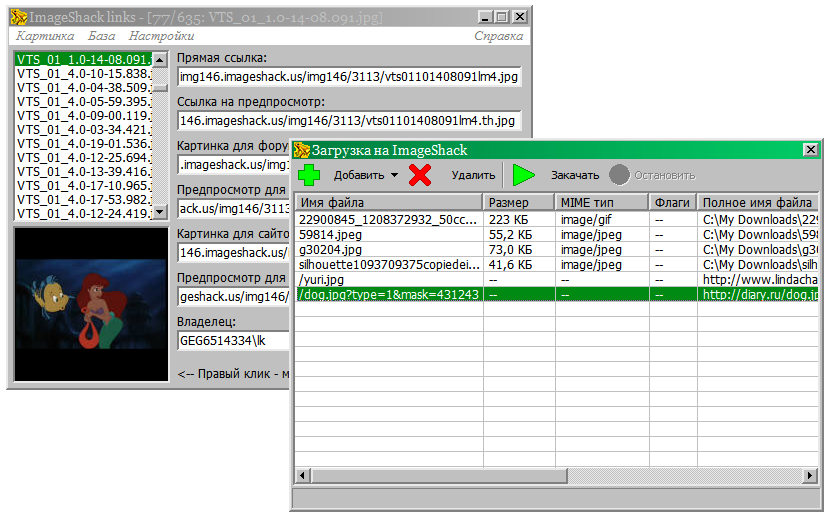Select the 22900845_1208372932_50cc... upload row
Image resolution: width=830 pixels, height=517 pixels.
(x=556, y=219)
